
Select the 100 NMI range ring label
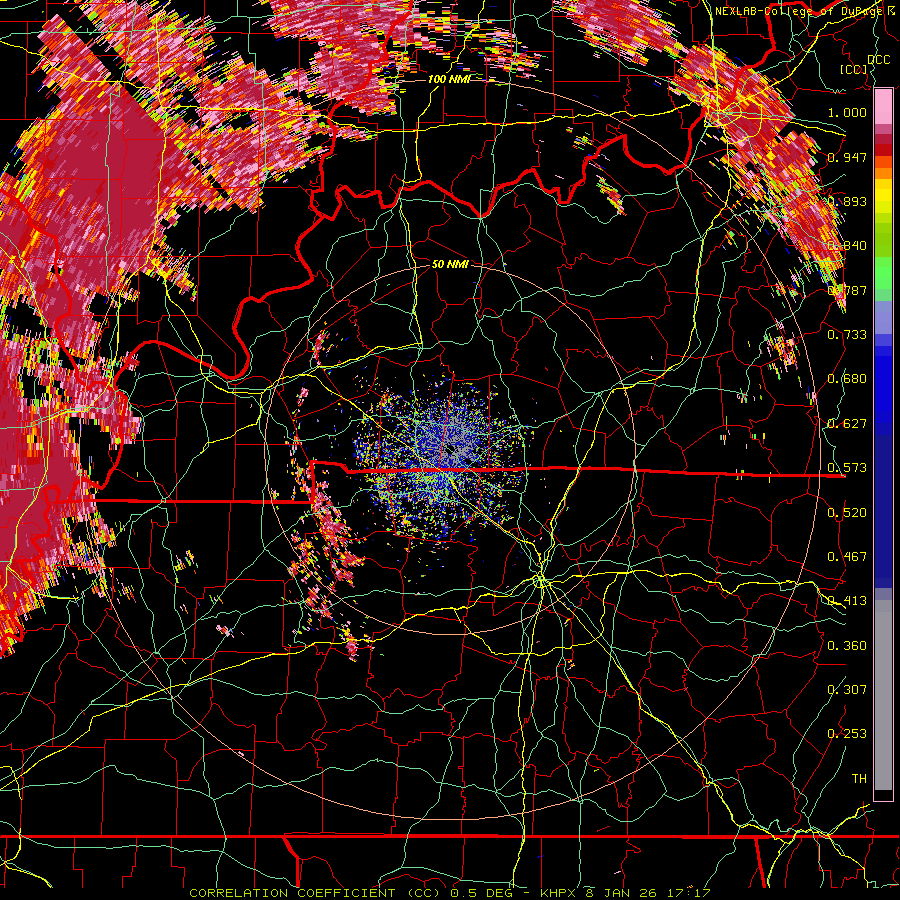point(448,79)
